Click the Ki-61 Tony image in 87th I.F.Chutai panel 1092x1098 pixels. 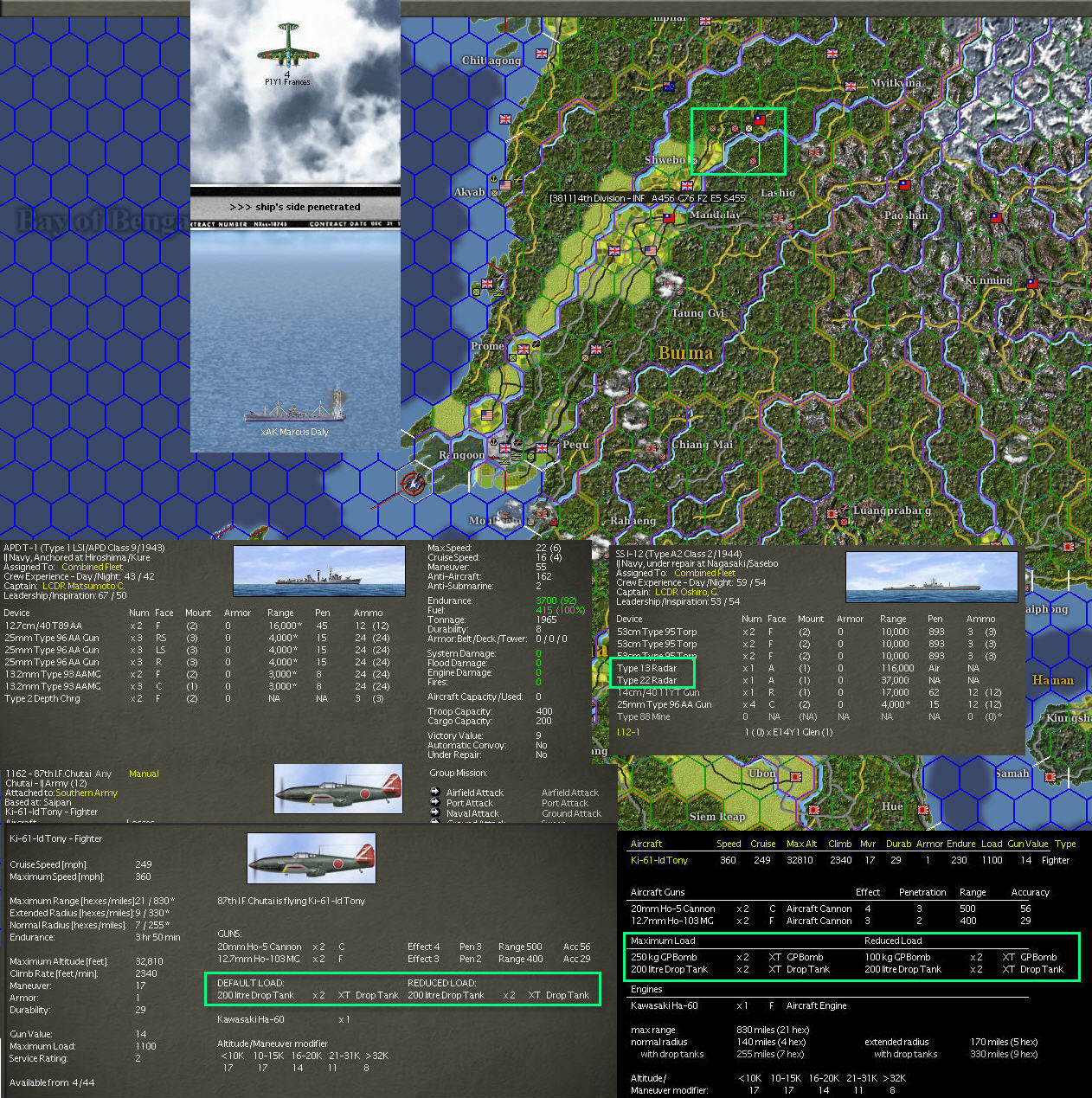pos(338,788)
